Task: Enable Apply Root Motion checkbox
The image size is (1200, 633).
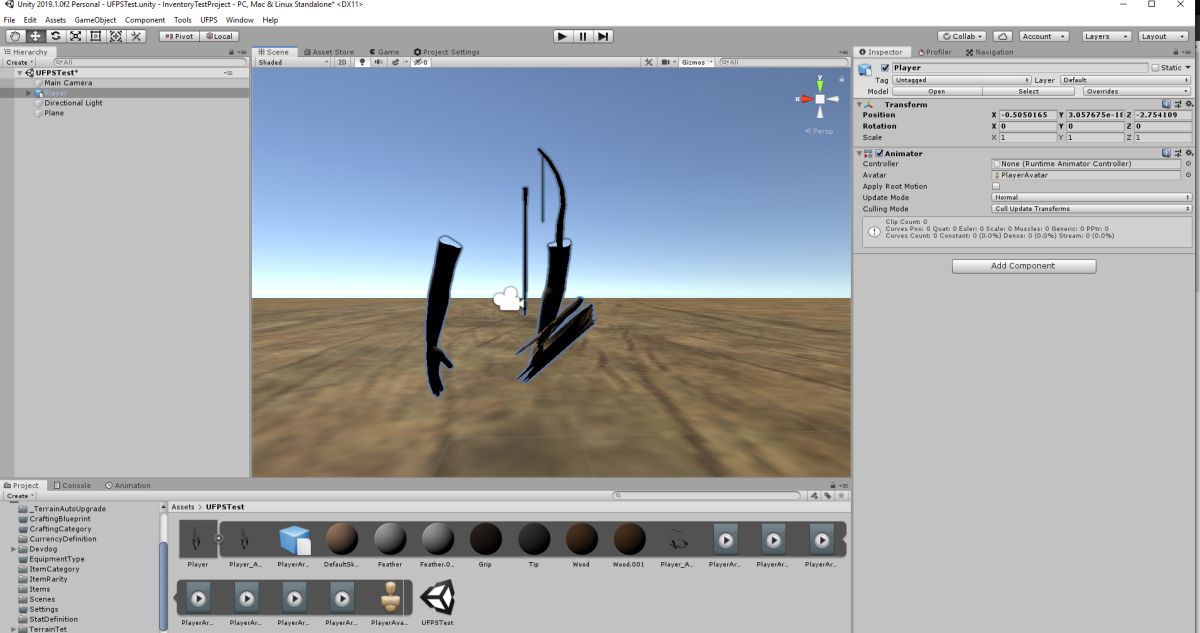Action: tap(996, 186)
